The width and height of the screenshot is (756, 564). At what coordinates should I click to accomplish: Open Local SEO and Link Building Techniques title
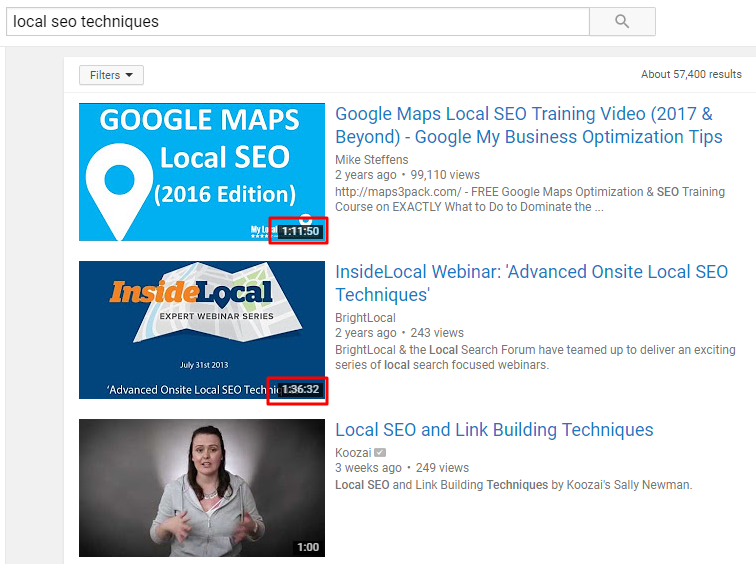[x=494, y=430]
